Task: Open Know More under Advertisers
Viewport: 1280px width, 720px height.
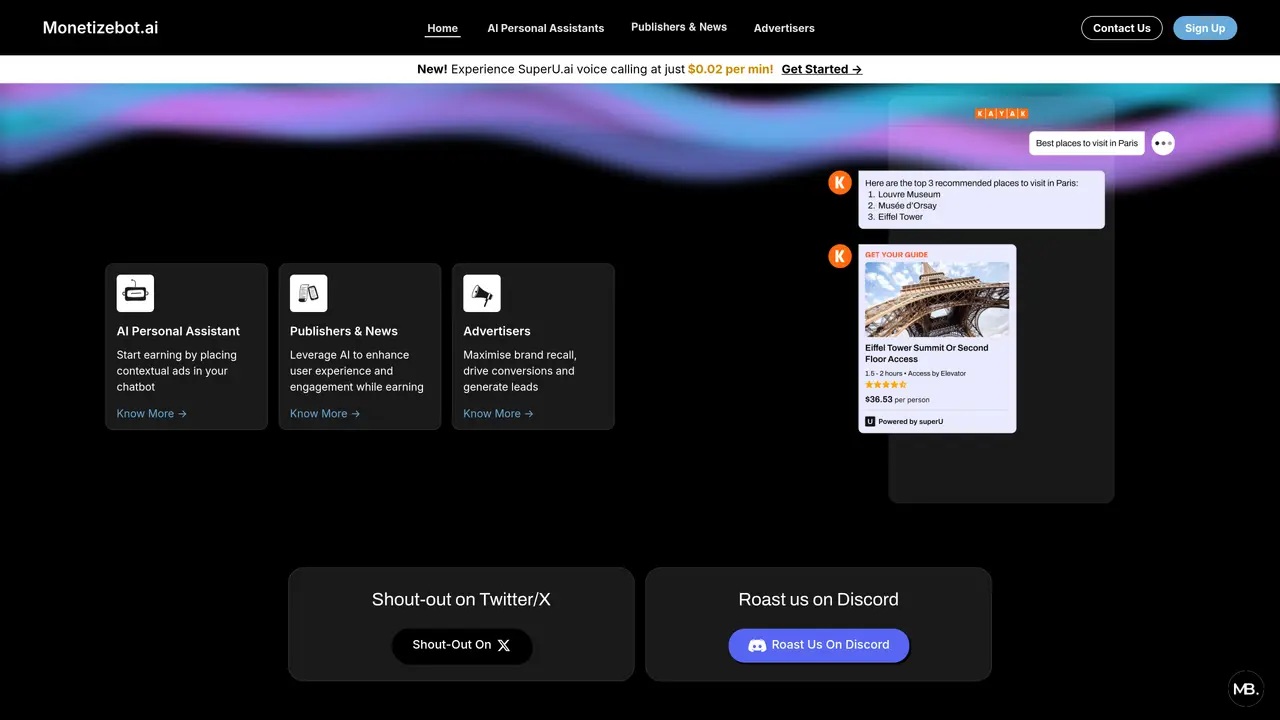Action: tap(498, 413)
